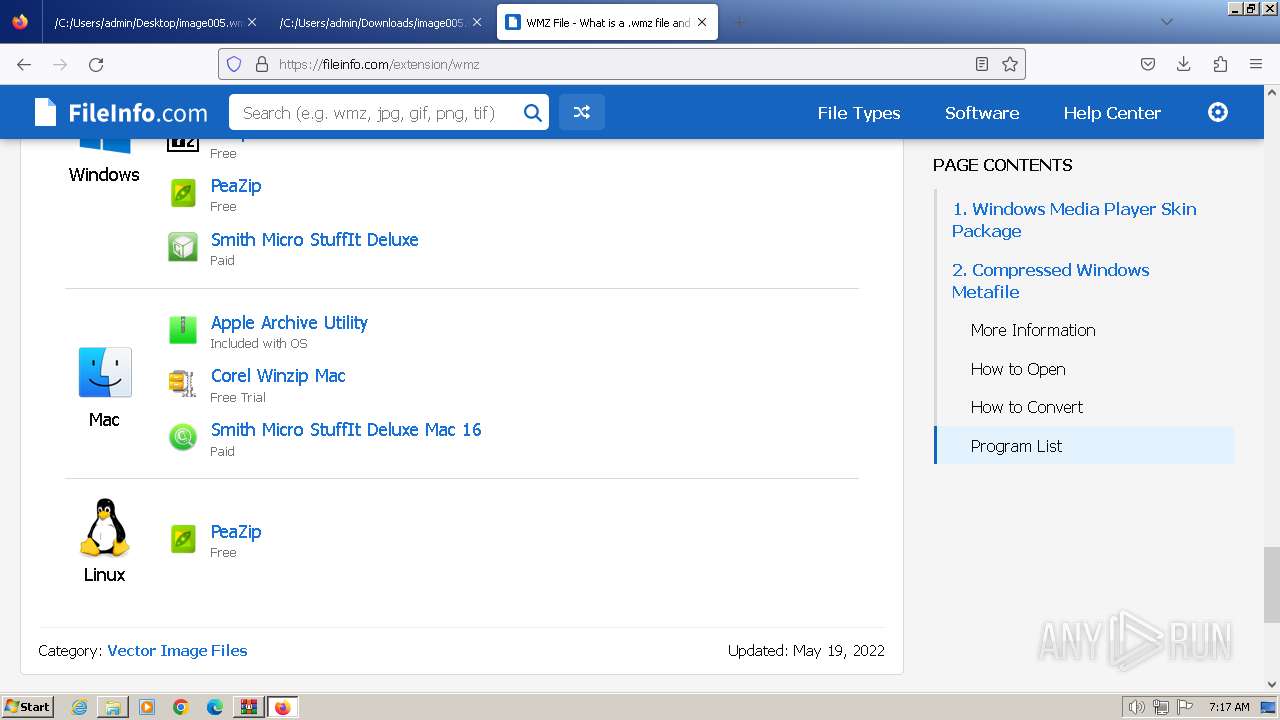Viewport: 1280px width, 720px height.
Task: Click the page vertical scrollbar thumb
Action: tap(1271, 584)
